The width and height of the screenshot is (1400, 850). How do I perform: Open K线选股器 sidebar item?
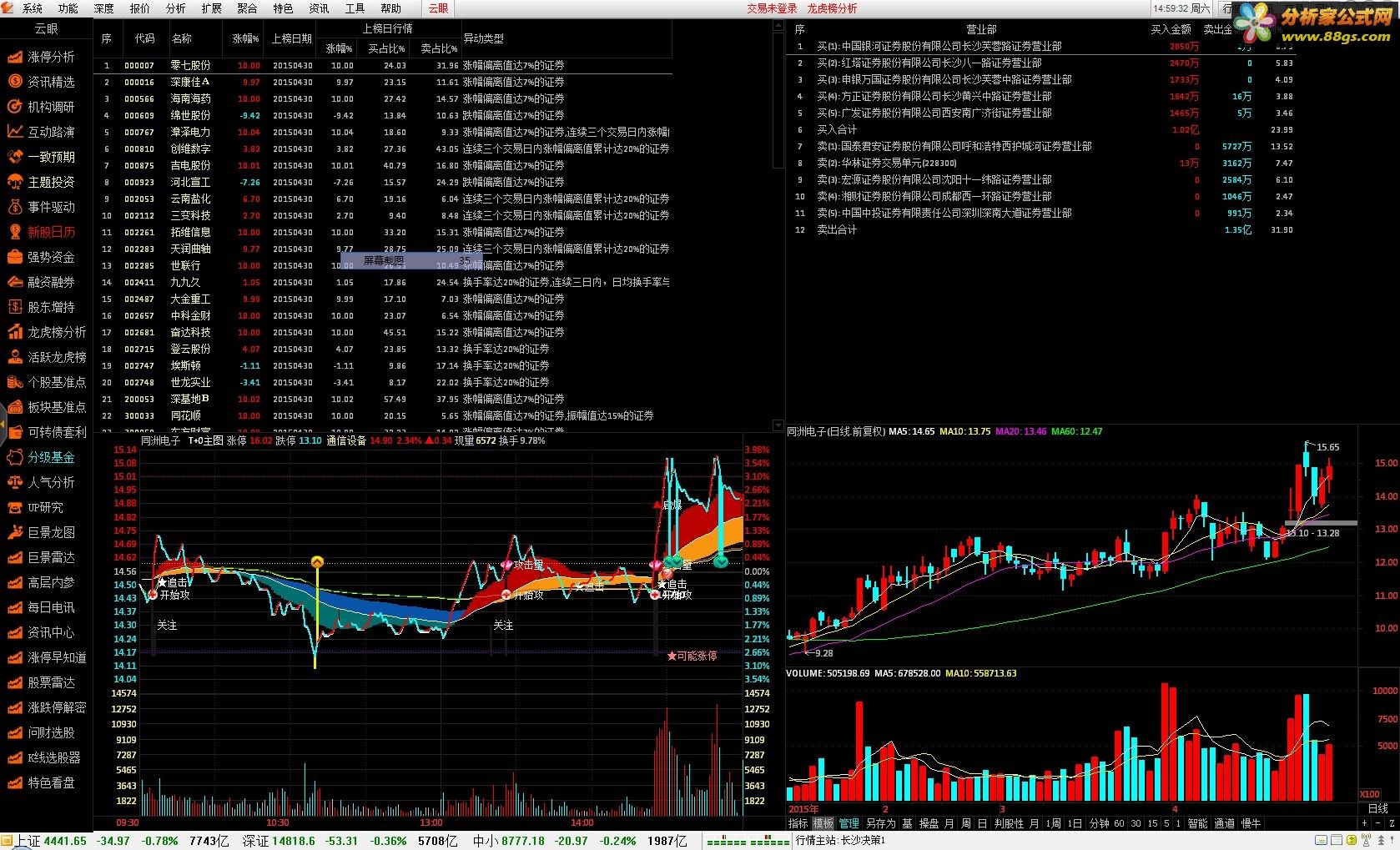pyautogui.click(x=45, y=757)
